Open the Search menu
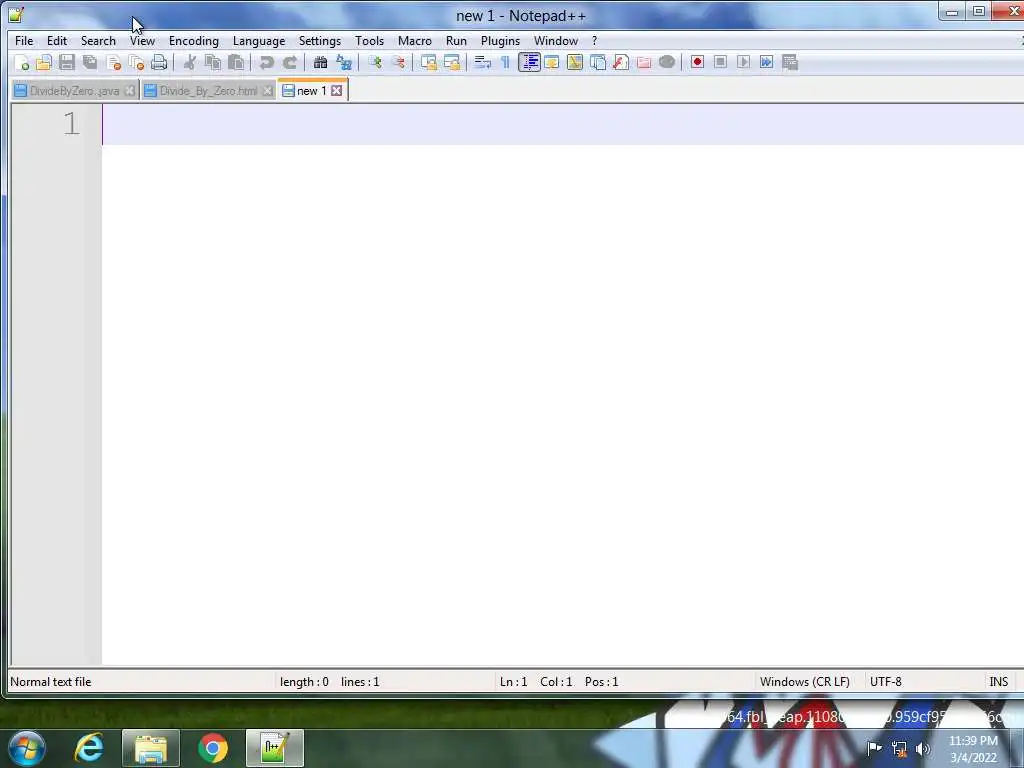 98,40
